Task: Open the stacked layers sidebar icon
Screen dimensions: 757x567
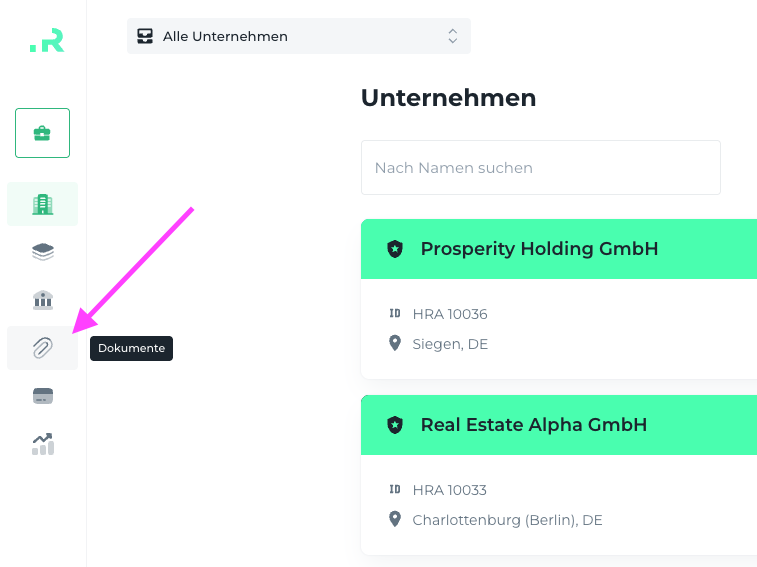Action: click(42, 252)
